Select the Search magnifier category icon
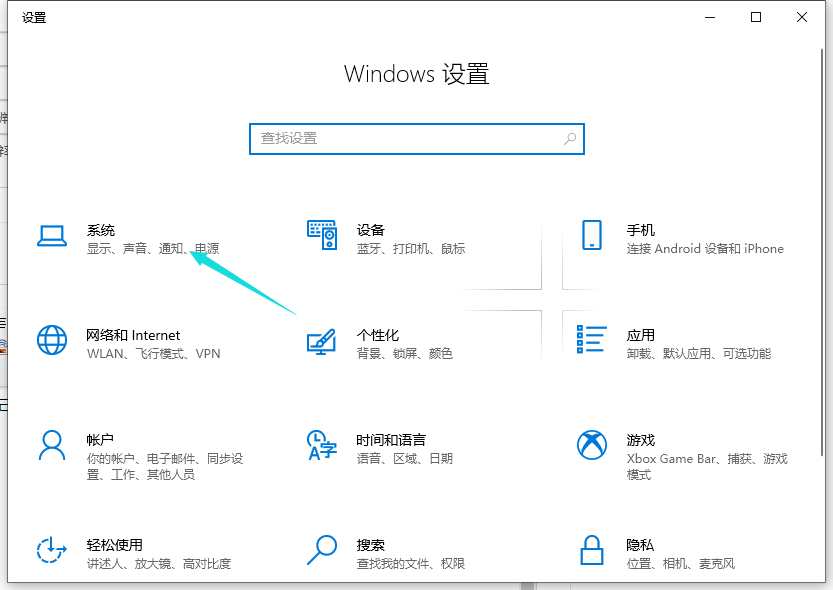The image size is (833, 590). (x=321, y=550)
